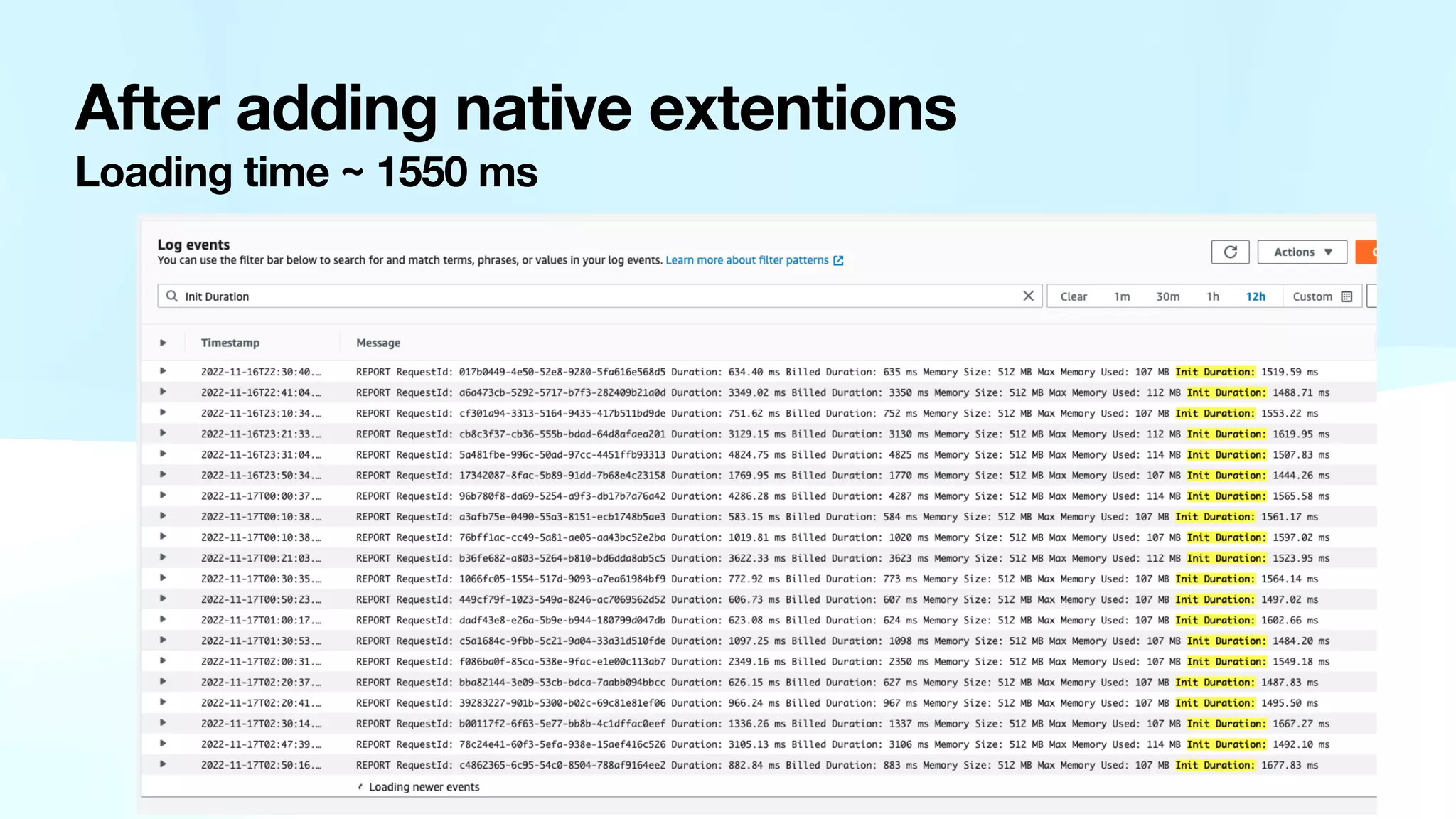The image size is (1456, 819).
Task: Click the Init Duration value 1602.66 ms
Action: 1290,620
